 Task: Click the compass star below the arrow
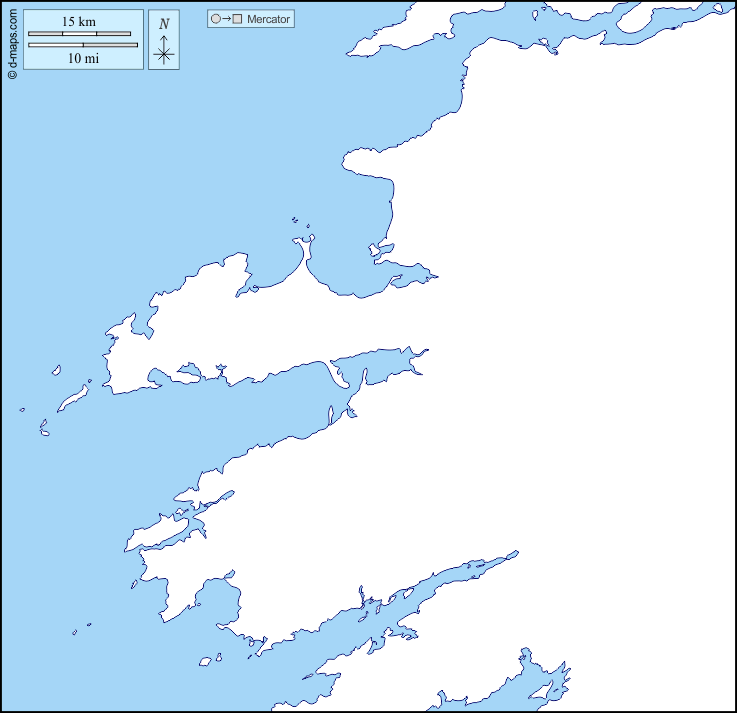pyautogui.click(x=164, y=55)
